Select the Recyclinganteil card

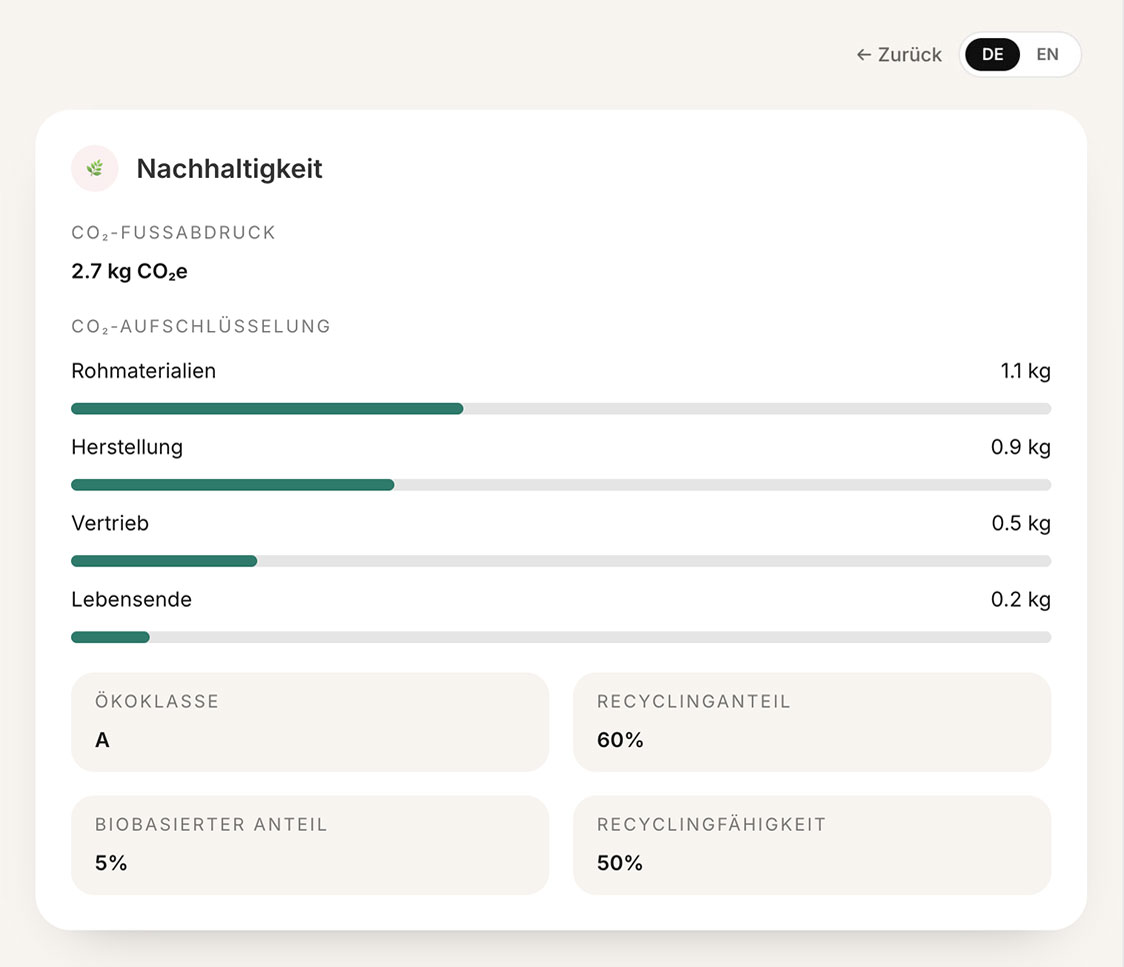(x=811, y=722)
